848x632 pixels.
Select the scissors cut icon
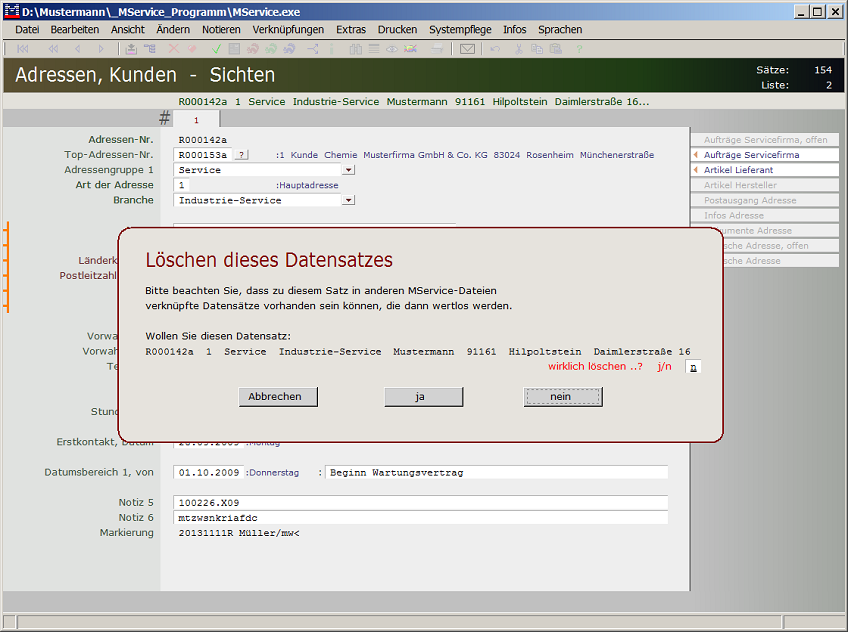tap(518, 47)
